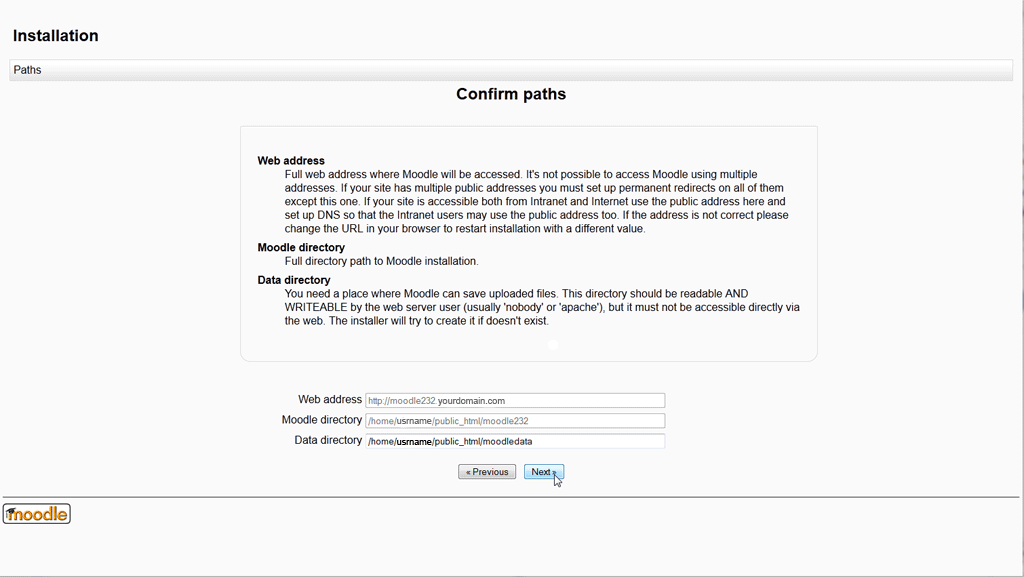Click the empty bottom area of the help box
Screen dimensions: 1024x577
pyautogui.click(x=528, y=345)
